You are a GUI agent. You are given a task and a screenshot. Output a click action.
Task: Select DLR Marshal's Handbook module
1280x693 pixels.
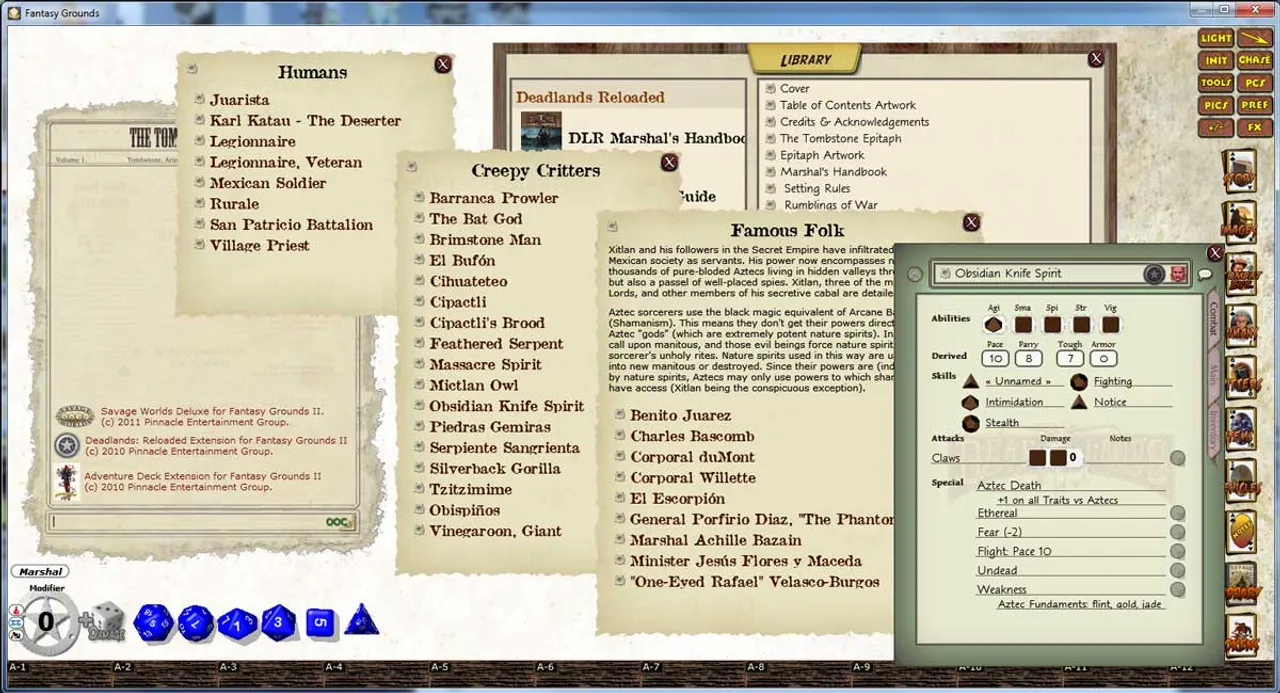pyautogui.click(x=657, y=138)
